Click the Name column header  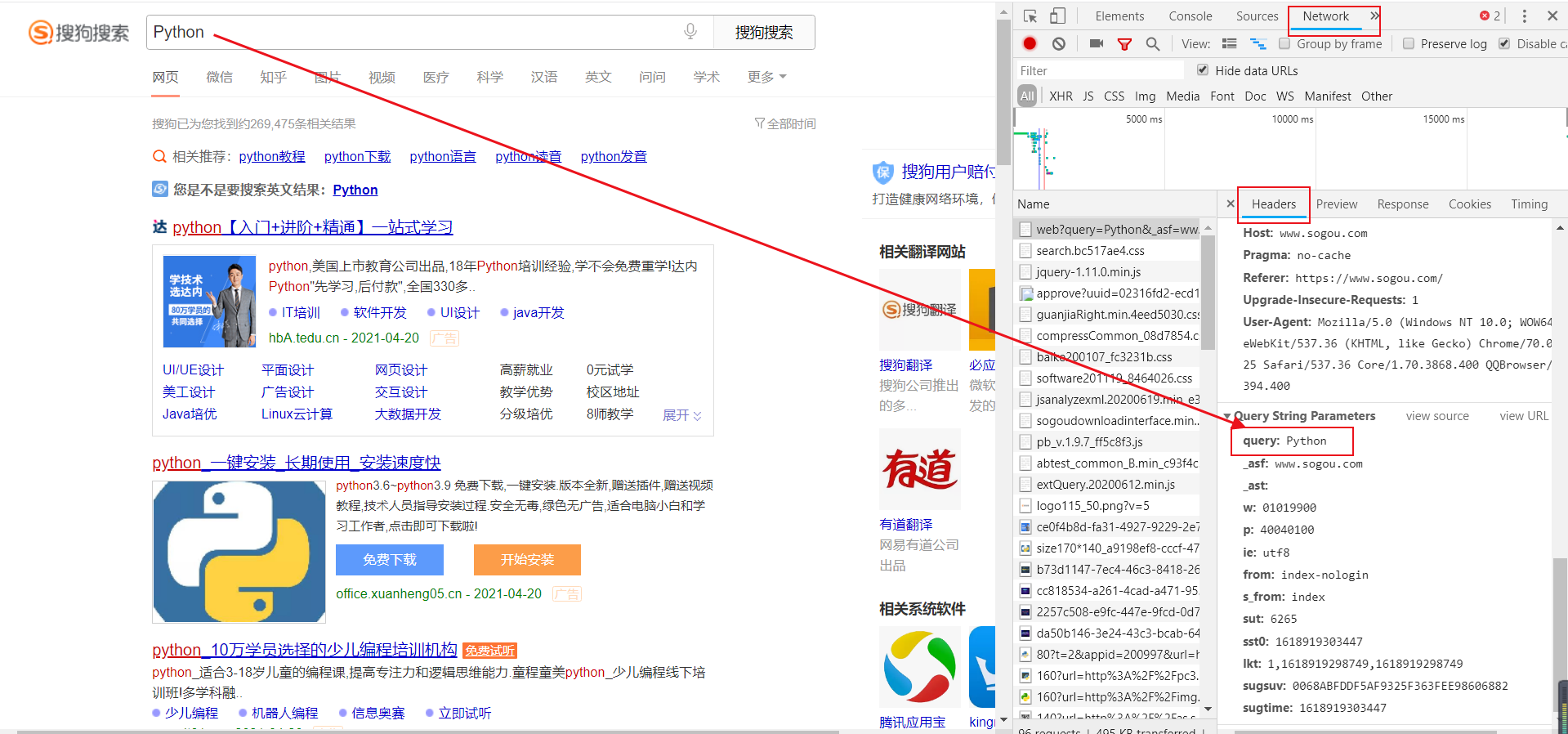(1115, 204)
